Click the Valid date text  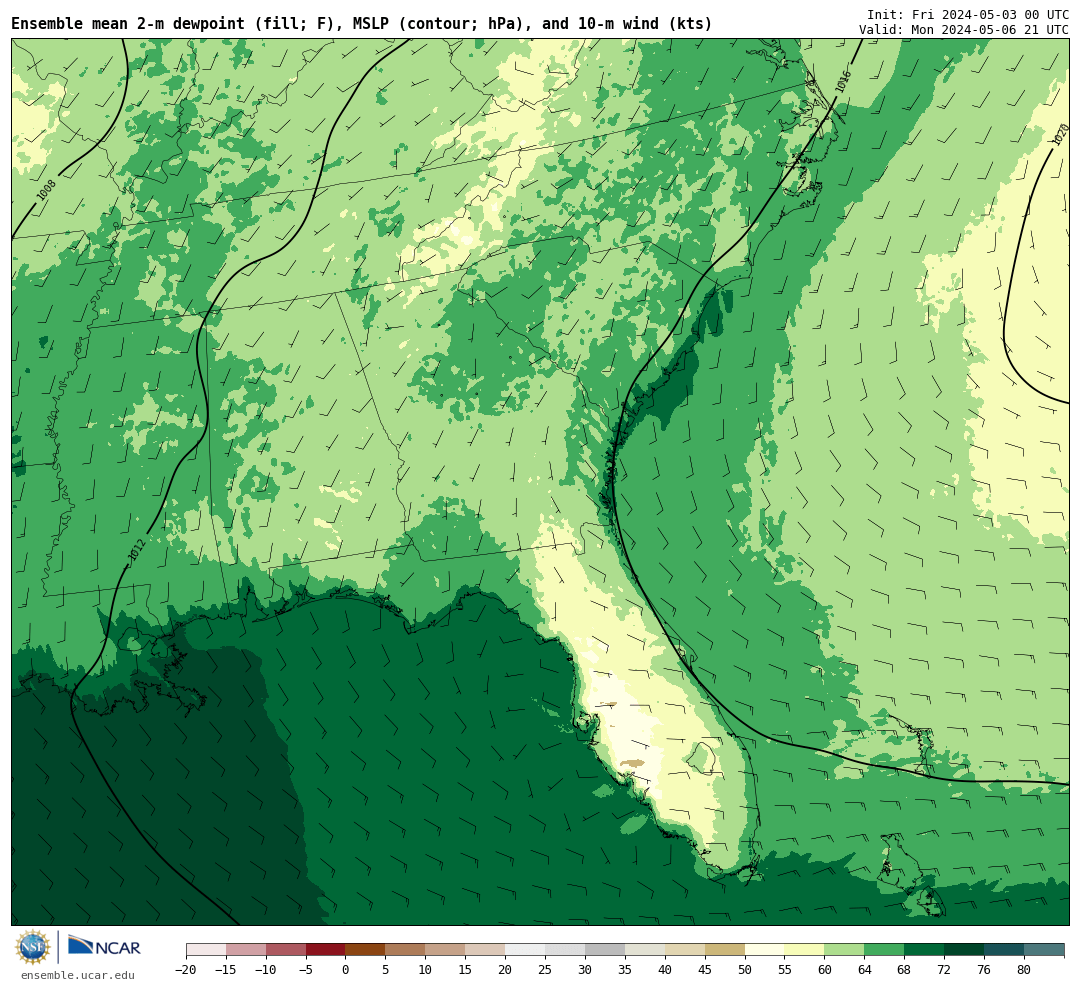click(964, 30)
